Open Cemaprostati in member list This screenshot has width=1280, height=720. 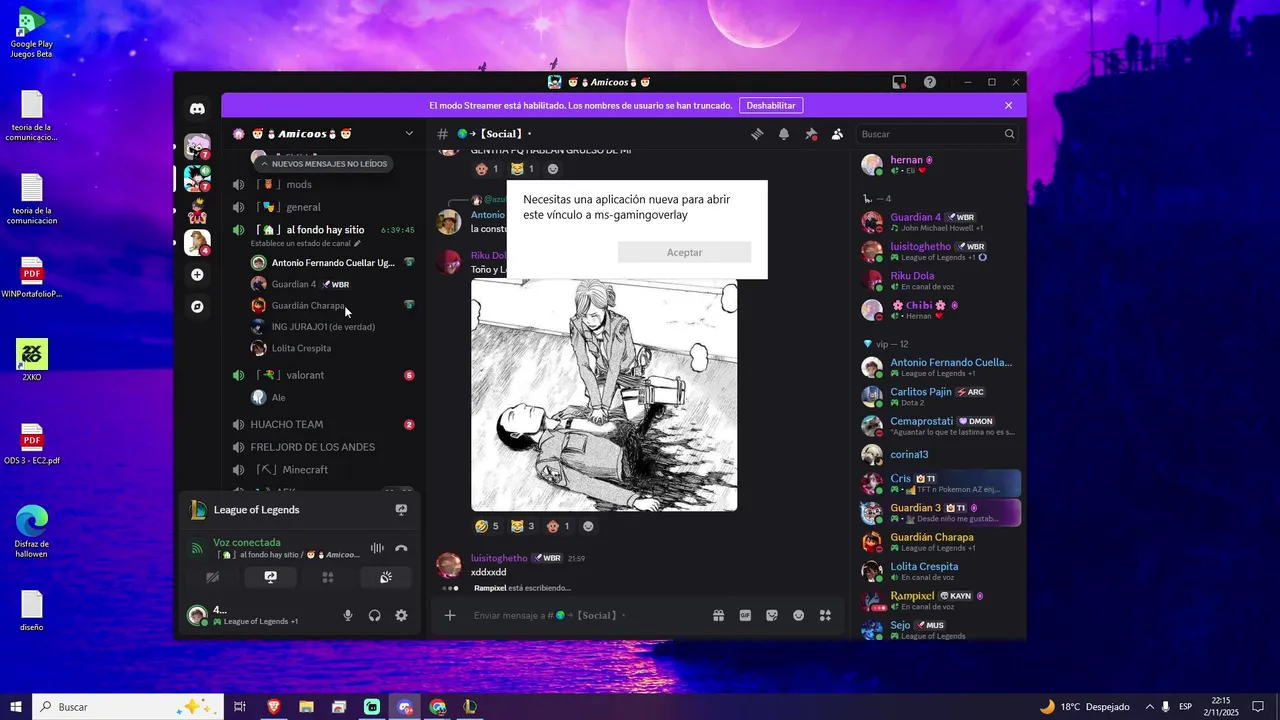(939, 426)
